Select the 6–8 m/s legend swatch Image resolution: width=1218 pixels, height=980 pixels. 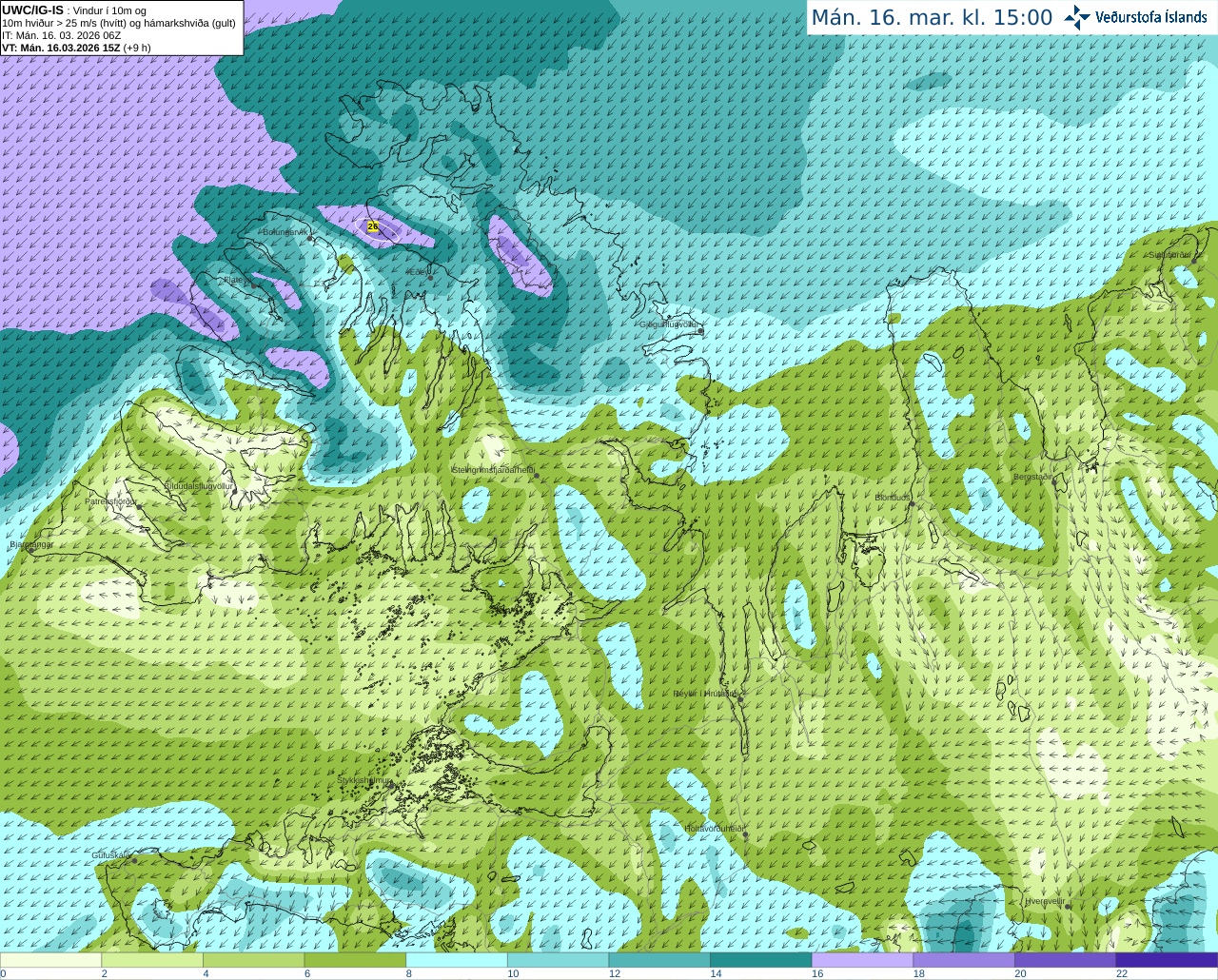pyautogui.click(x=355, y=960)
